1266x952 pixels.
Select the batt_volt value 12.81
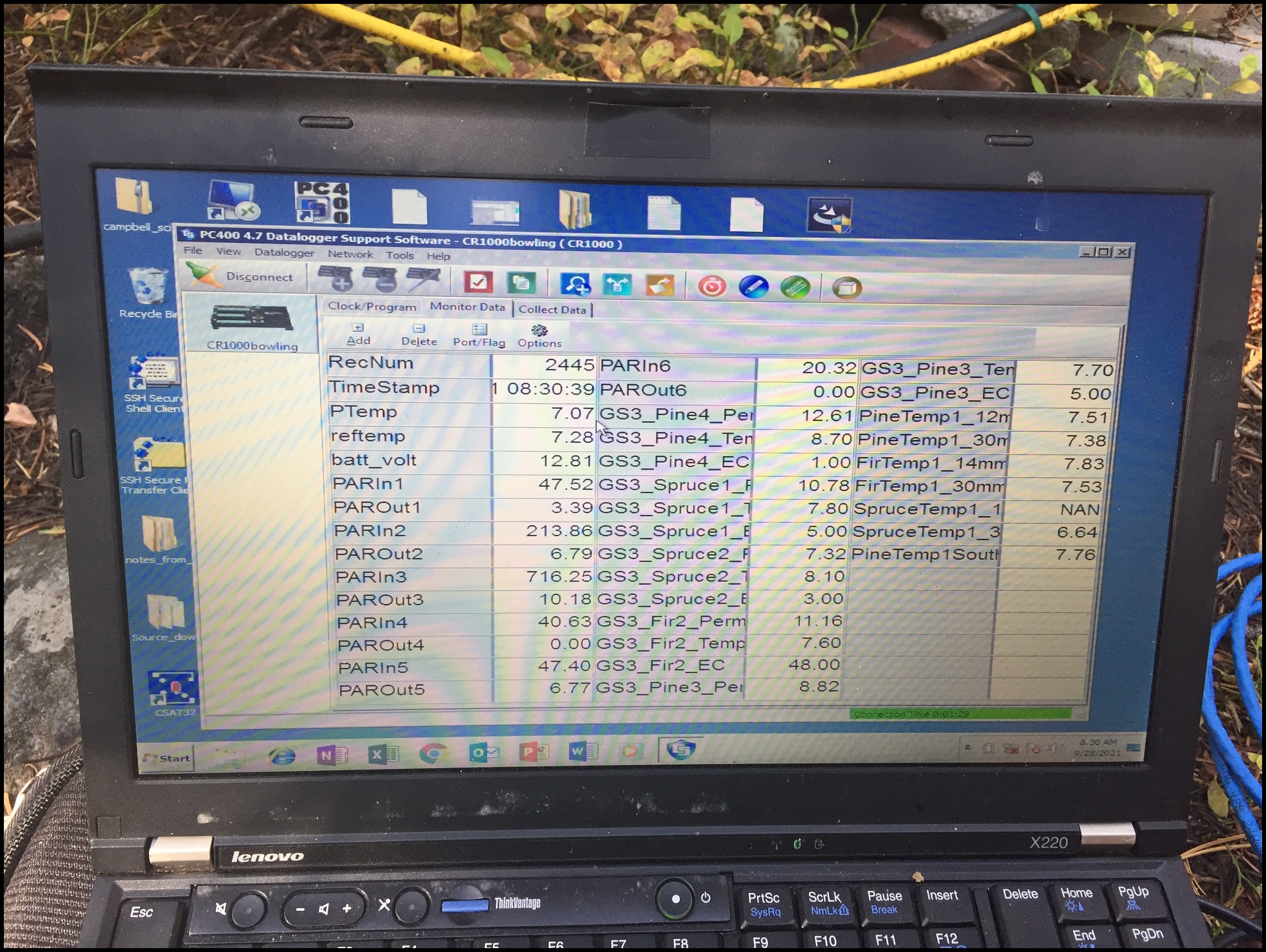(x=544, y=460)
